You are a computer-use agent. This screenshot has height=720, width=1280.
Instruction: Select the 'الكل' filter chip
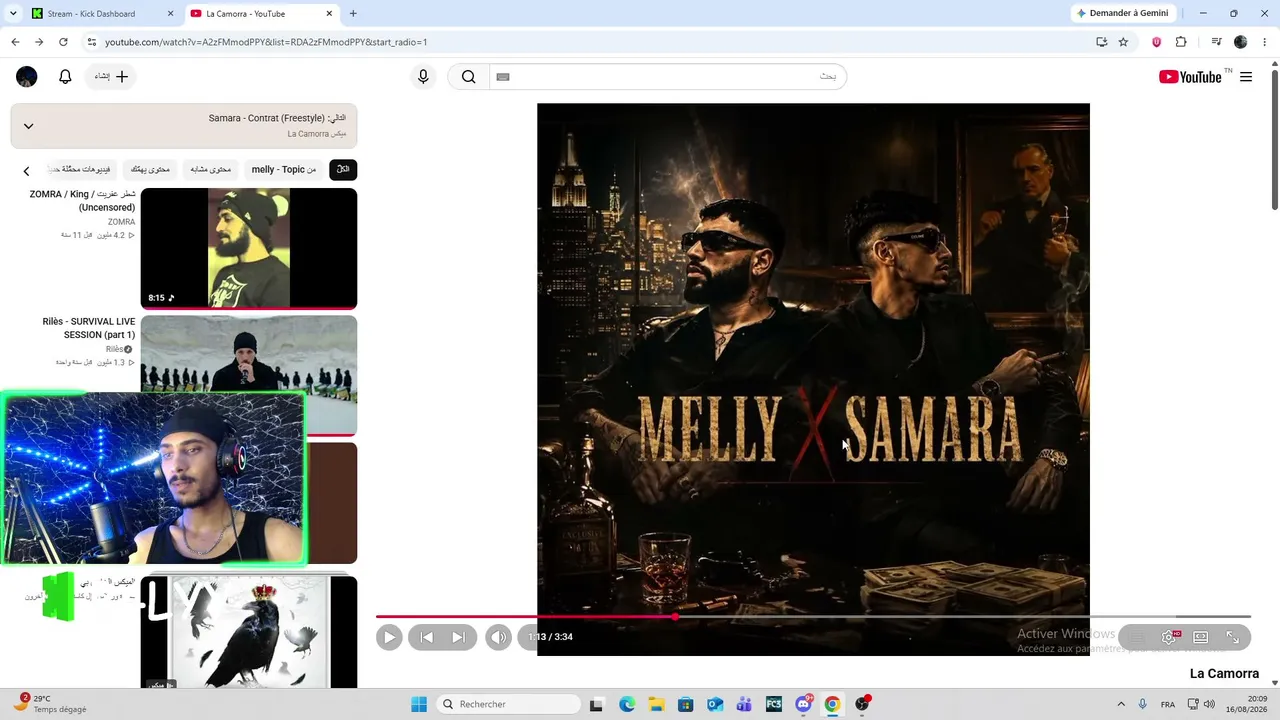pos(343,170)
